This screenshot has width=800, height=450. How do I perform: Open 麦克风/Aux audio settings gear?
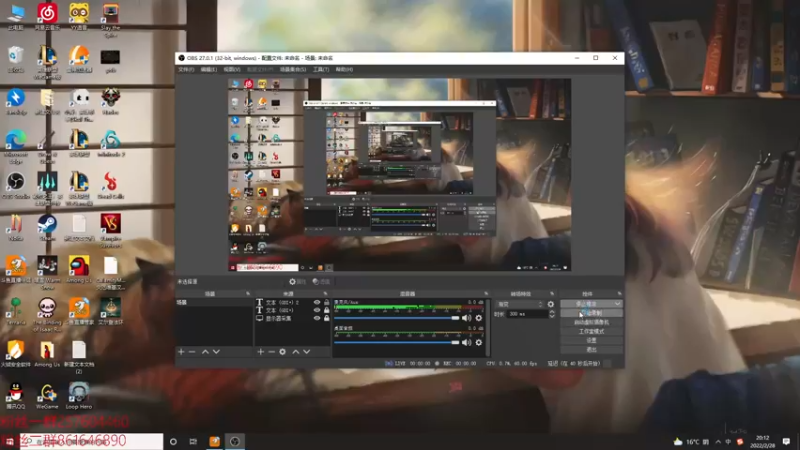(479, 318)
